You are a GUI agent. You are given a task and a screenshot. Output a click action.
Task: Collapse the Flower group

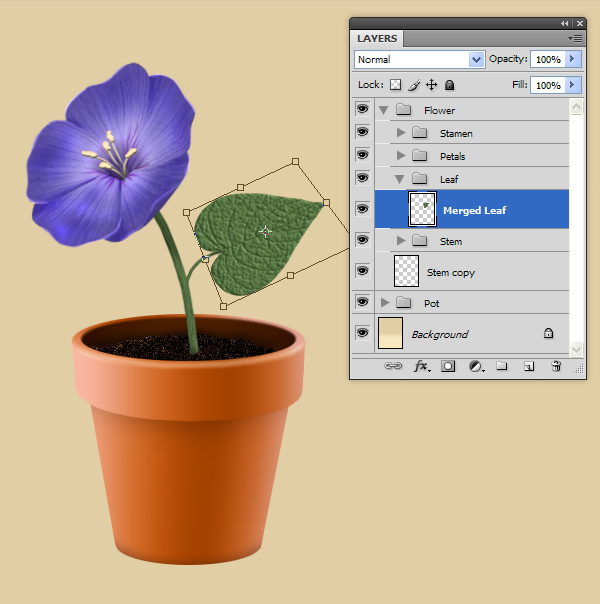[386, 110]
